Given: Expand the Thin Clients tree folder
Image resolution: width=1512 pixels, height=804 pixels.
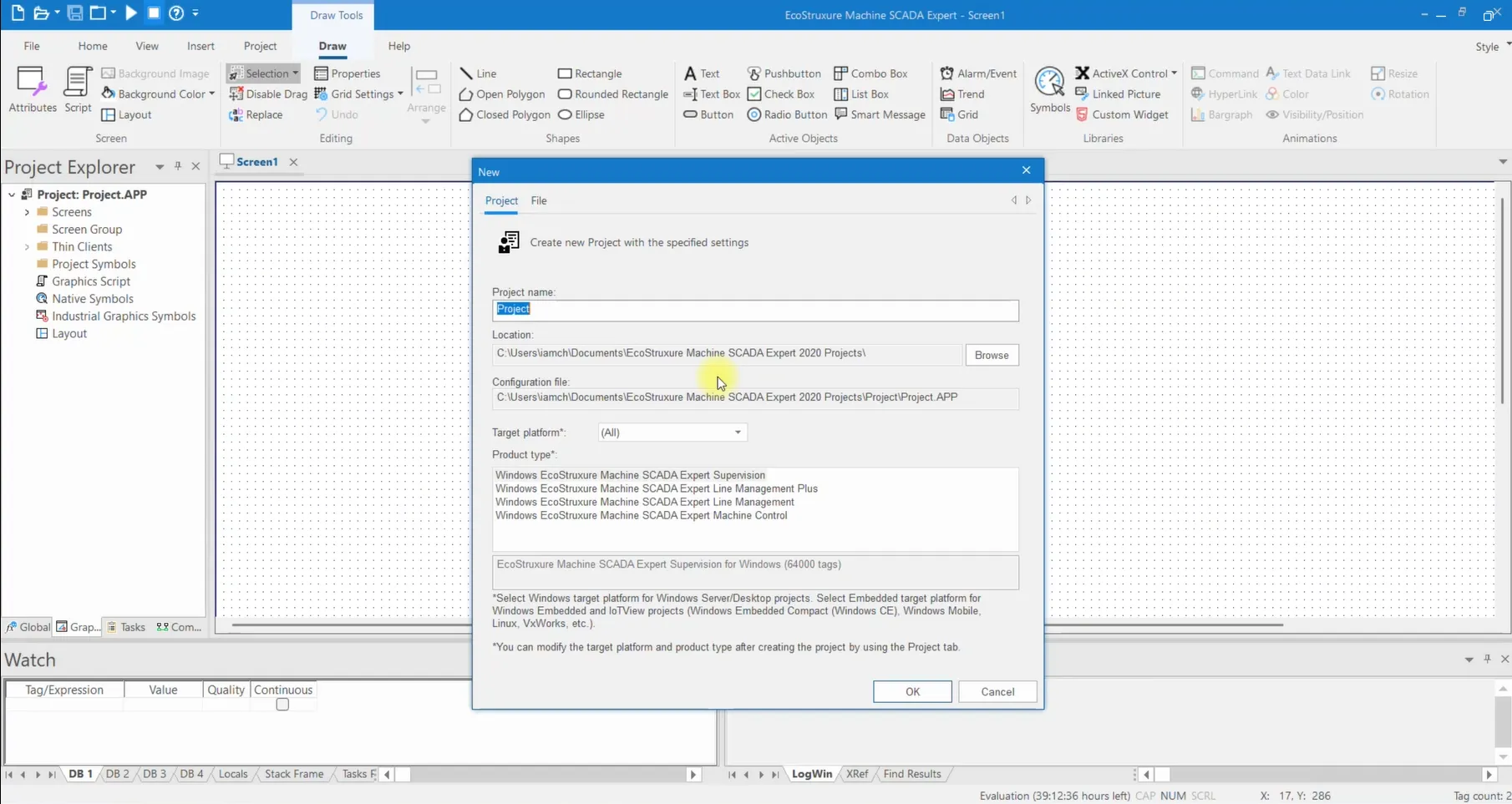Looking at the screenshot, I should [x=27, y=247].
